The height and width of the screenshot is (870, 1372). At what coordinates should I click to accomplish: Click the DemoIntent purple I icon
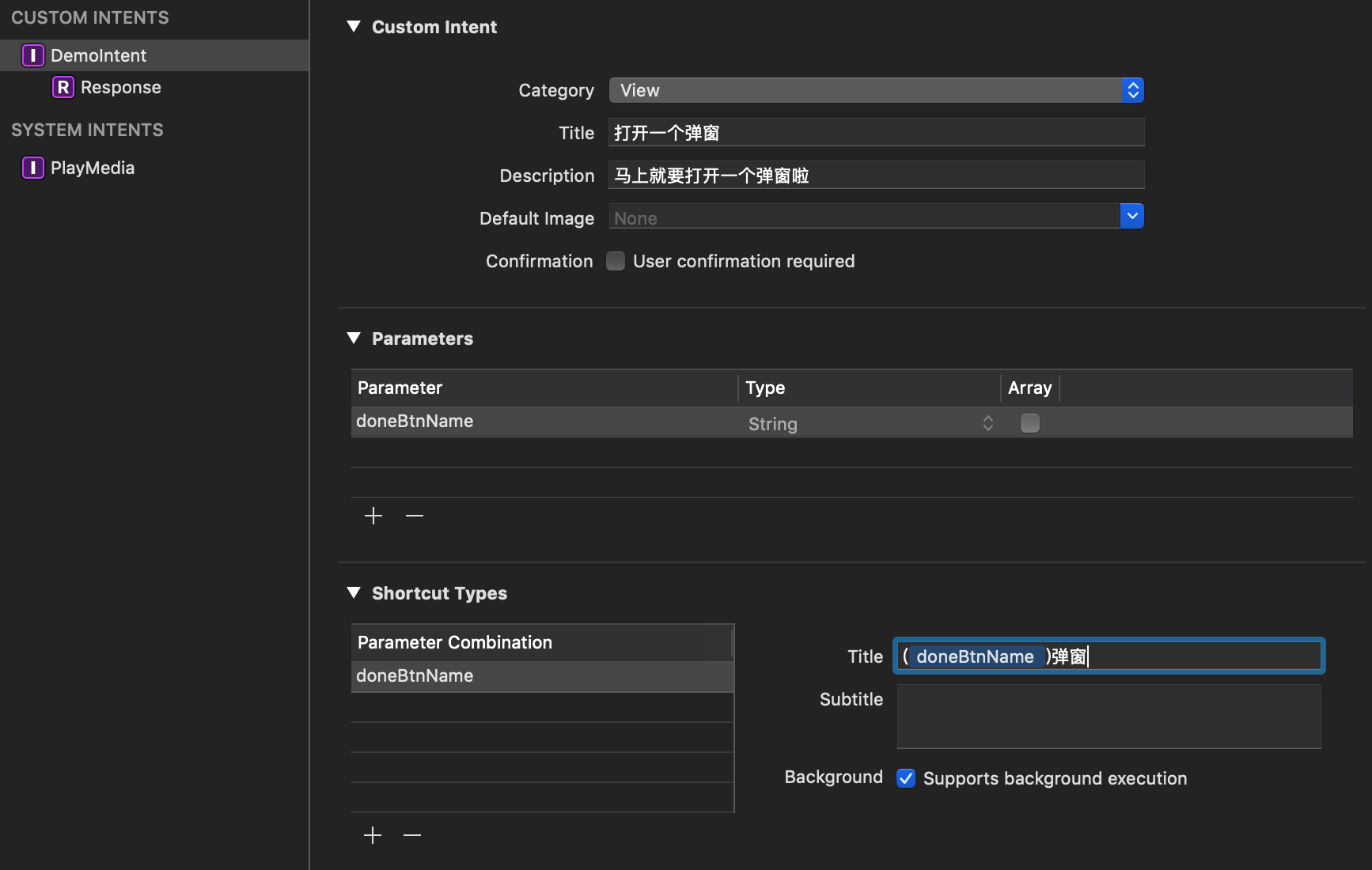click(x=32, y=55)
